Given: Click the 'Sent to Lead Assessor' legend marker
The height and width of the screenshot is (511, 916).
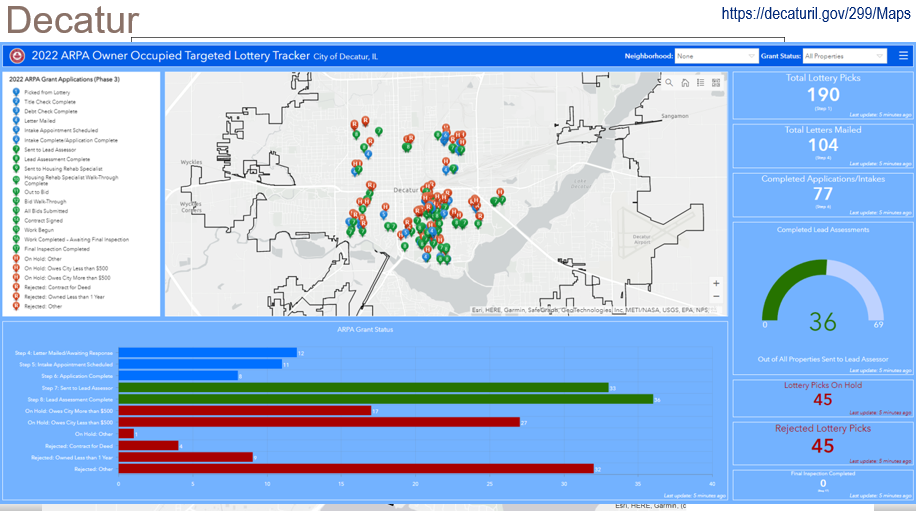Looking at the screenshot, I should (16, 150).
